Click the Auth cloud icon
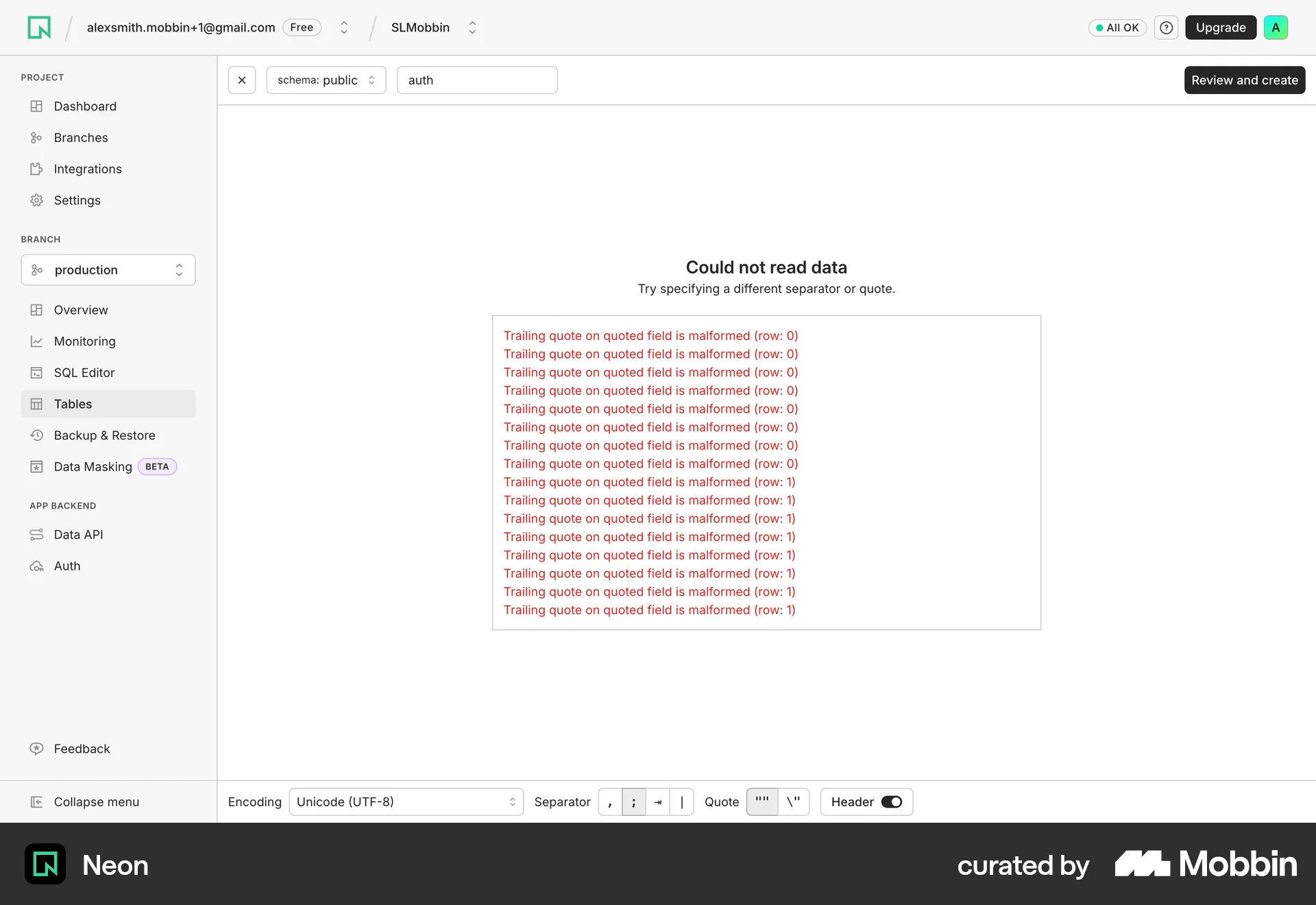 (x=36, y=566)
